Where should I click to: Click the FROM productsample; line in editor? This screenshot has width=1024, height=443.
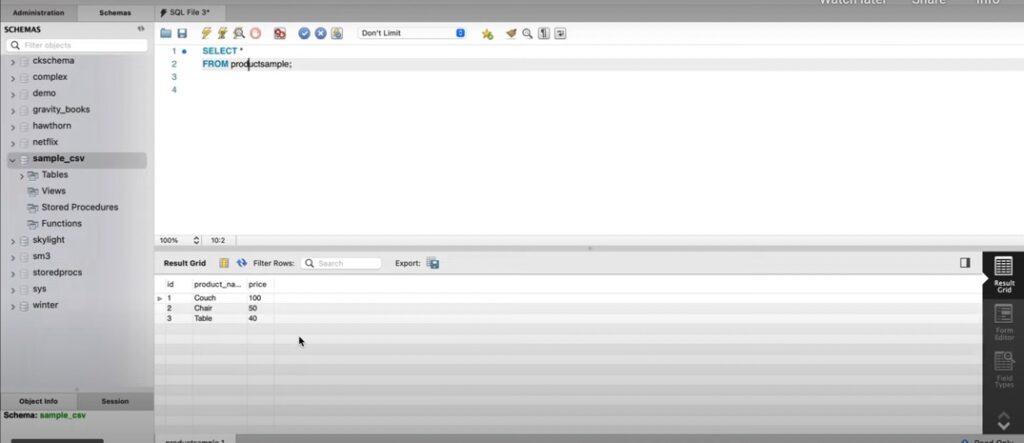(x=247, y=64)
